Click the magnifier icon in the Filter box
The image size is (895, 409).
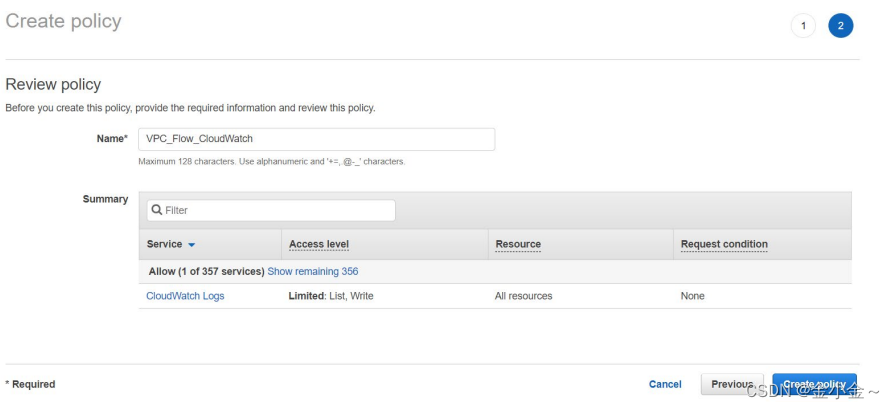point(156,210)
